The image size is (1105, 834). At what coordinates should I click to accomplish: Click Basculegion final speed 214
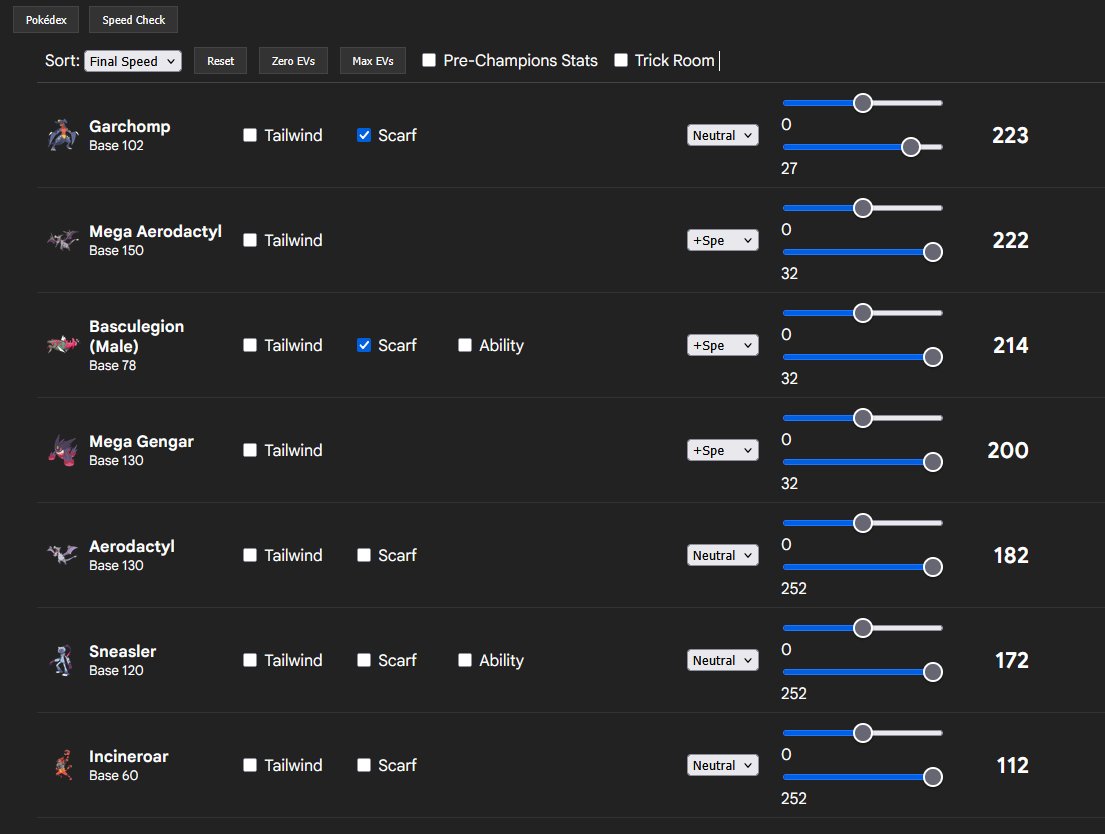click(x=1010, y=345)
